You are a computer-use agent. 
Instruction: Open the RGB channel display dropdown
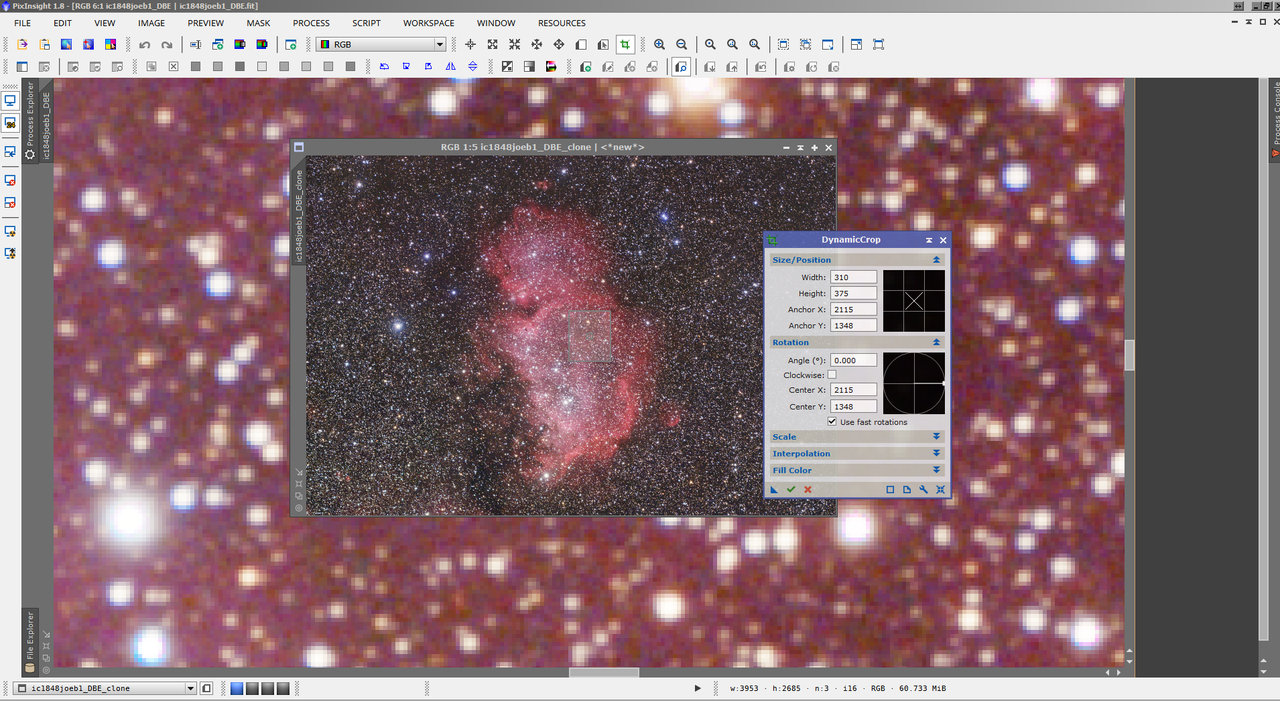click(381, 45)
